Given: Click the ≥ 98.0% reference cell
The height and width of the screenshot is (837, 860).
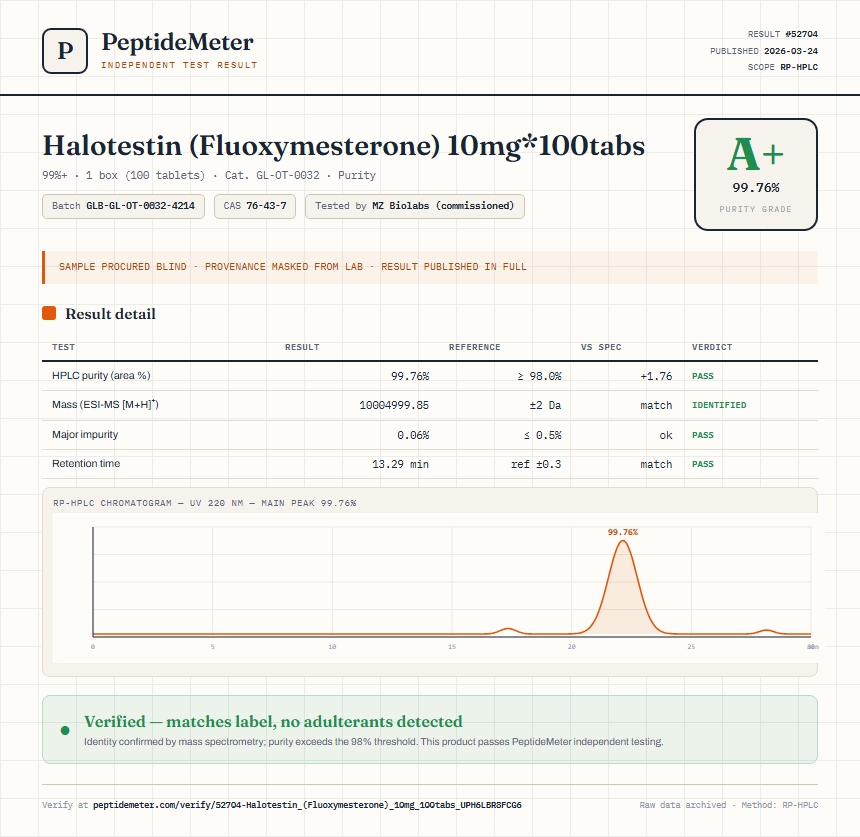Looking at the screenshot, I should coord(539,376).
